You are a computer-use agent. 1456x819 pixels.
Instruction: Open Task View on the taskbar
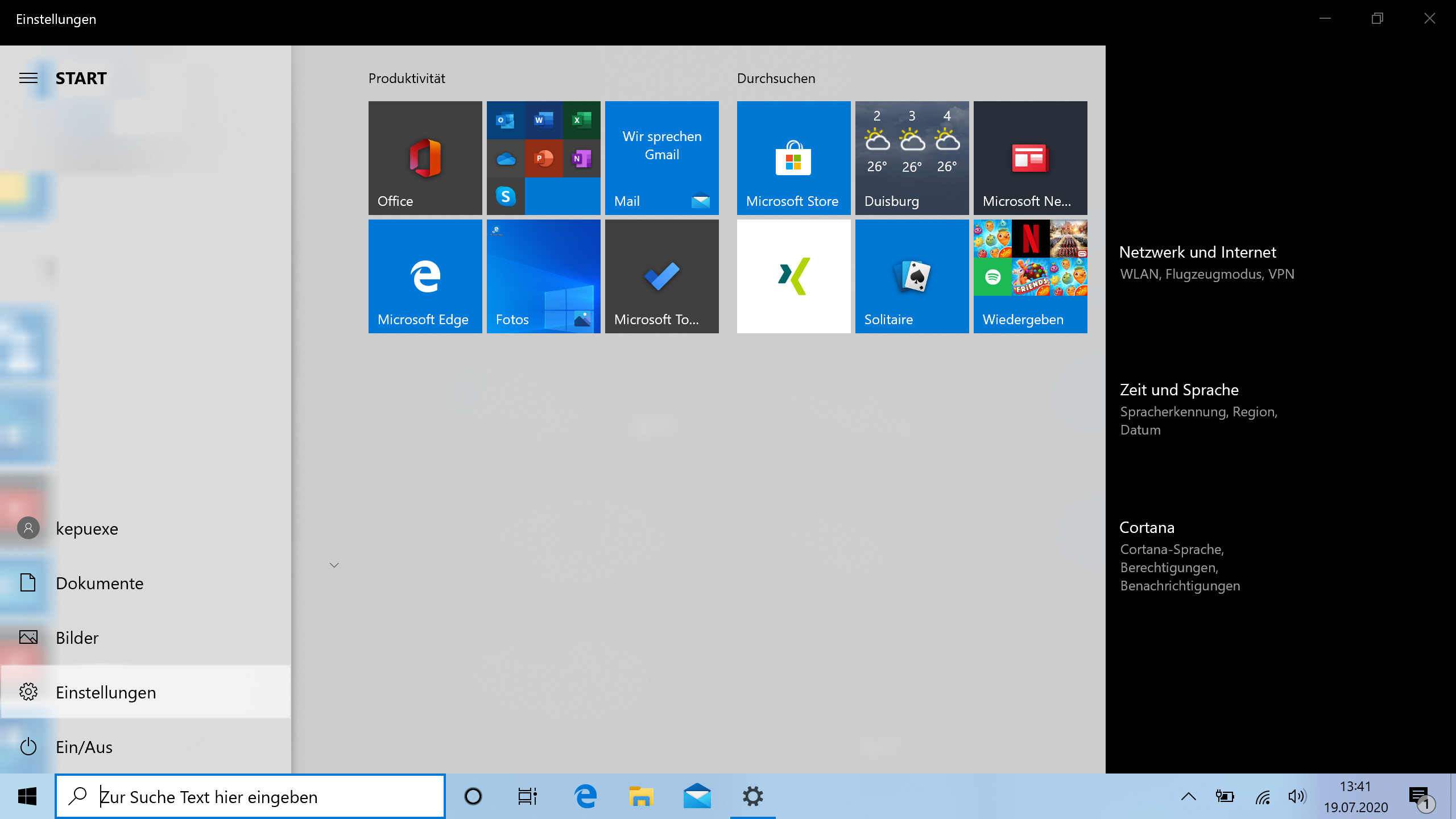(528, 796)
